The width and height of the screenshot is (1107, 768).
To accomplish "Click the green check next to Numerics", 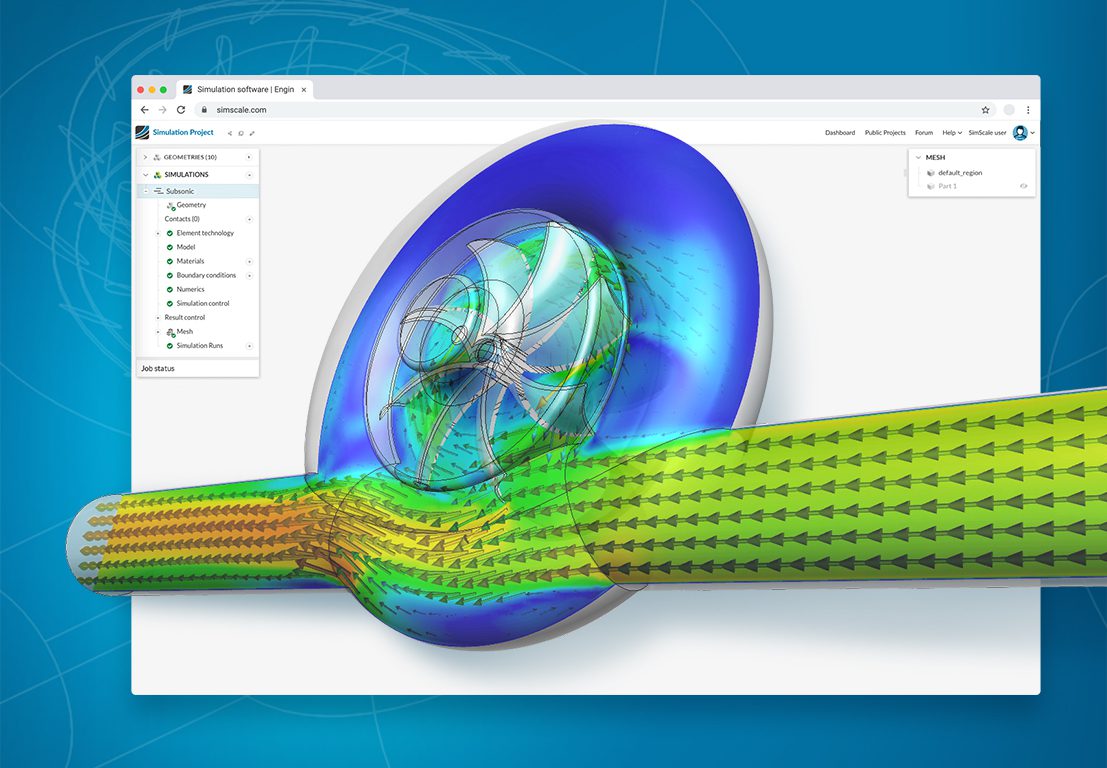I will pyautogui.click(x=169, y=289).
